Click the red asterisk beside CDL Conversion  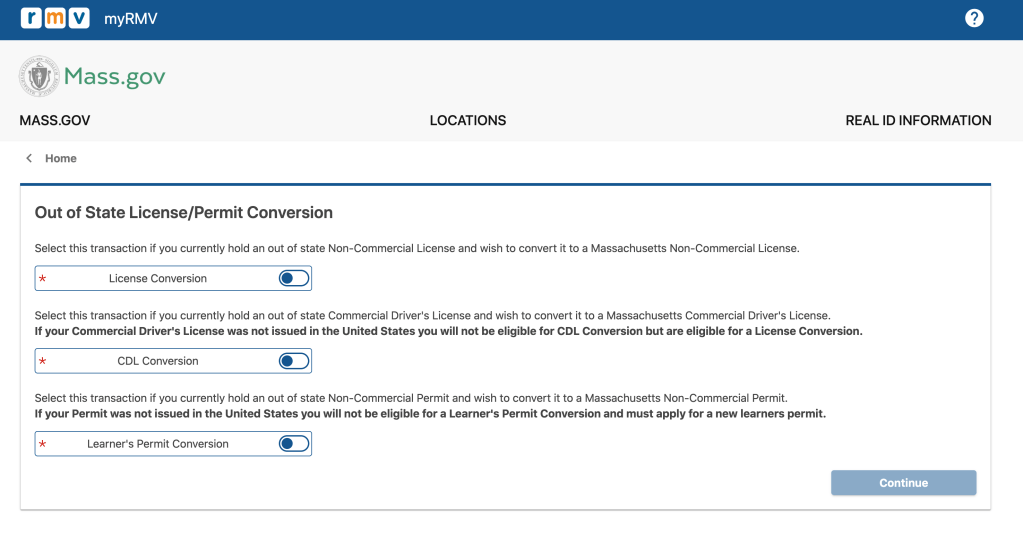tap(42, 362)
